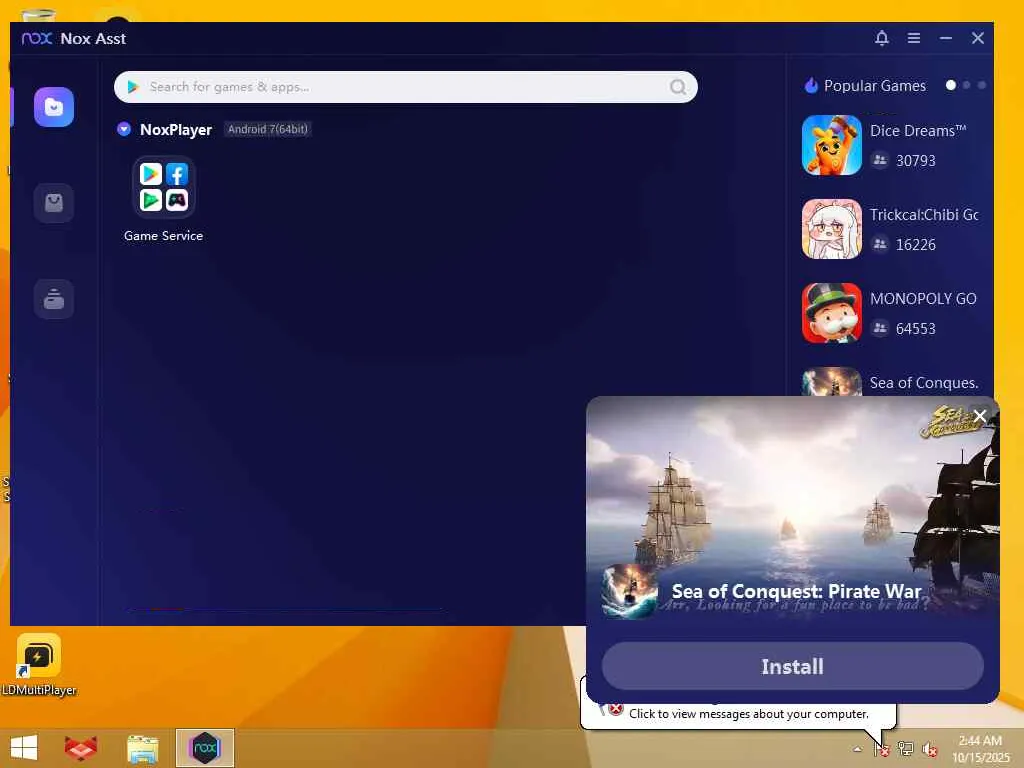The image size is (1024, 768).
Task: Click the MONOPOLY GO player count 64553
Action: (916, 328)
